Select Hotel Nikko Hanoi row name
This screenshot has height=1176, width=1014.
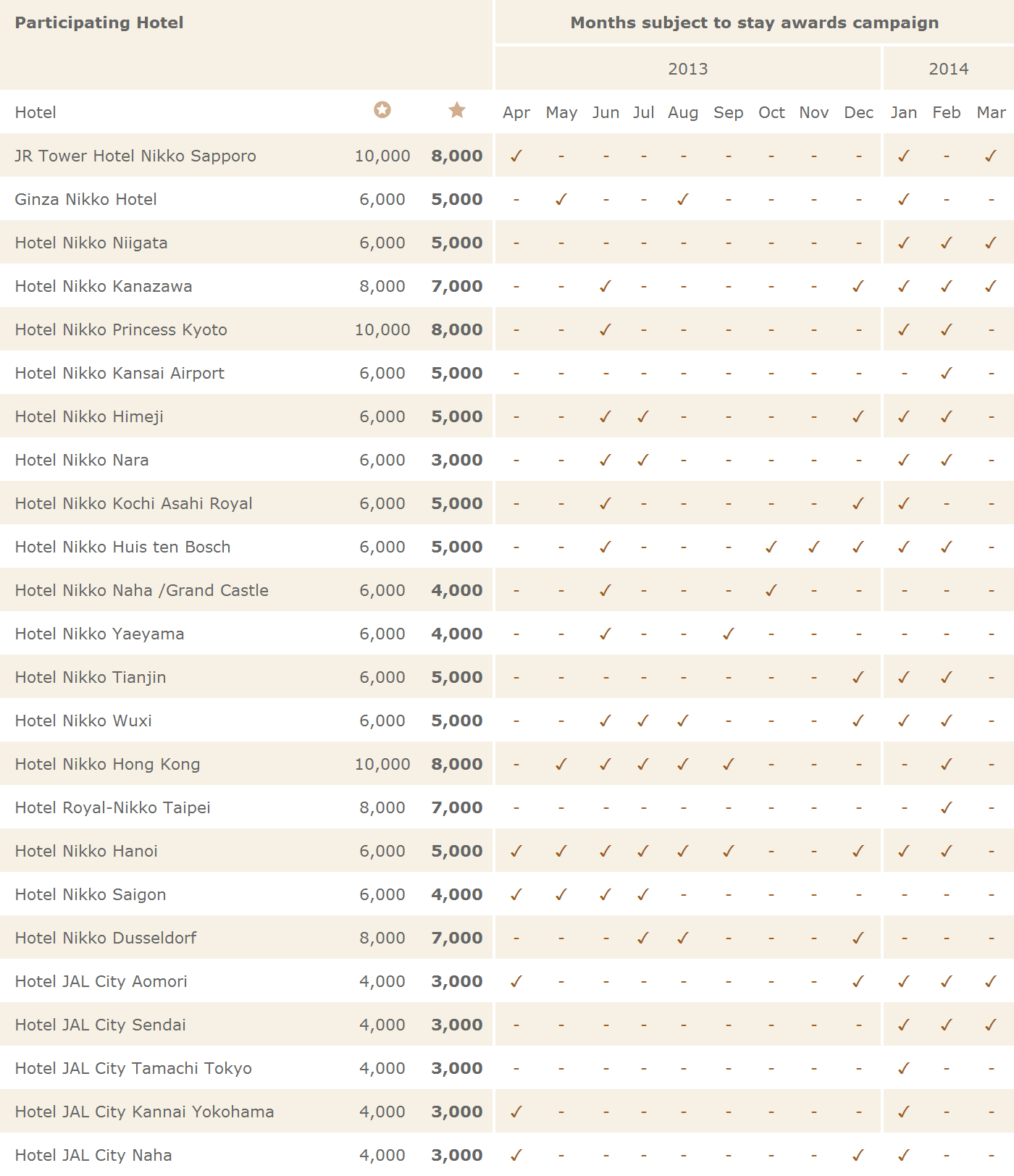[86, 851]
